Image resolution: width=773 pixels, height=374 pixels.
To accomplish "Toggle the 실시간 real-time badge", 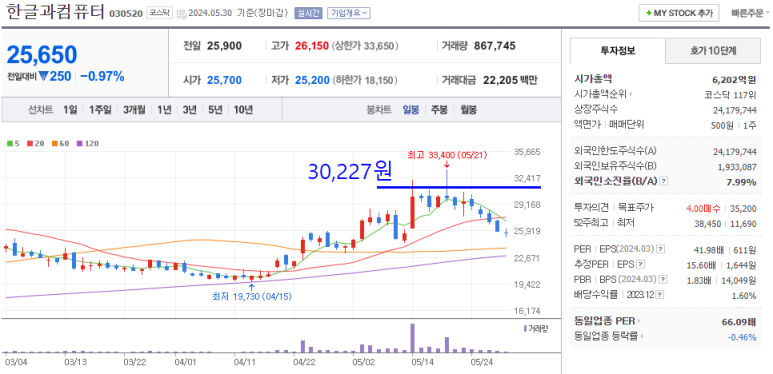I will pos(308,13).
